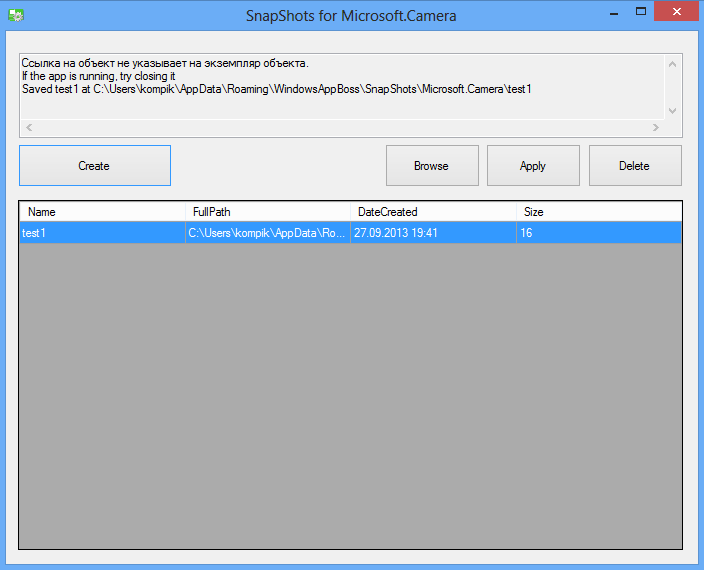704x570 pixels.
Task: Select the C:\Users\kompik path cell
Action: (x=268, y=233)
